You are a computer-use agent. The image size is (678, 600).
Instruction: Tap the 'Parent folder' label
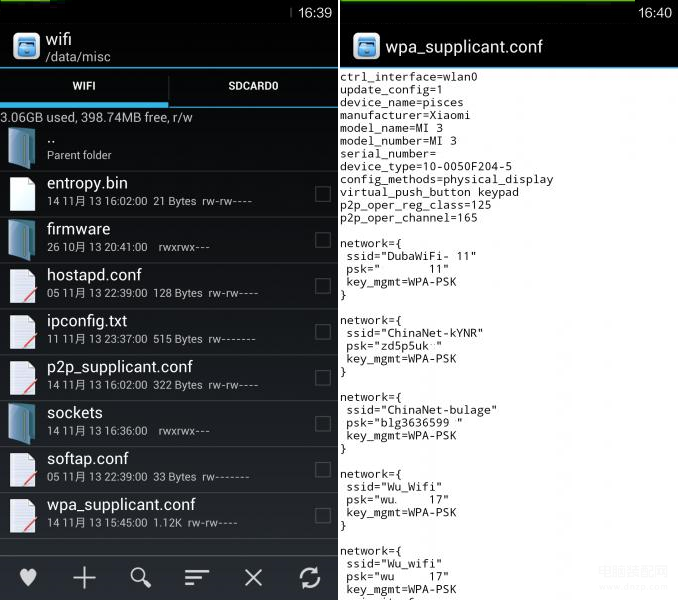[x=79, y=155]
